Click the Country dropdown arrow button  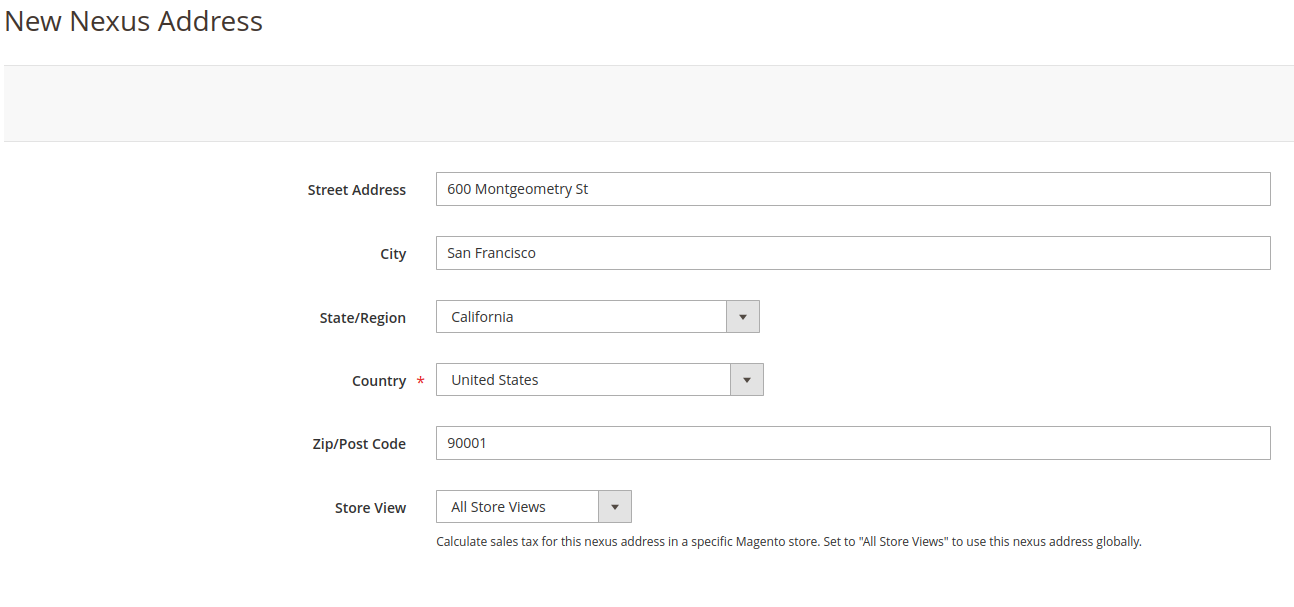746,380
